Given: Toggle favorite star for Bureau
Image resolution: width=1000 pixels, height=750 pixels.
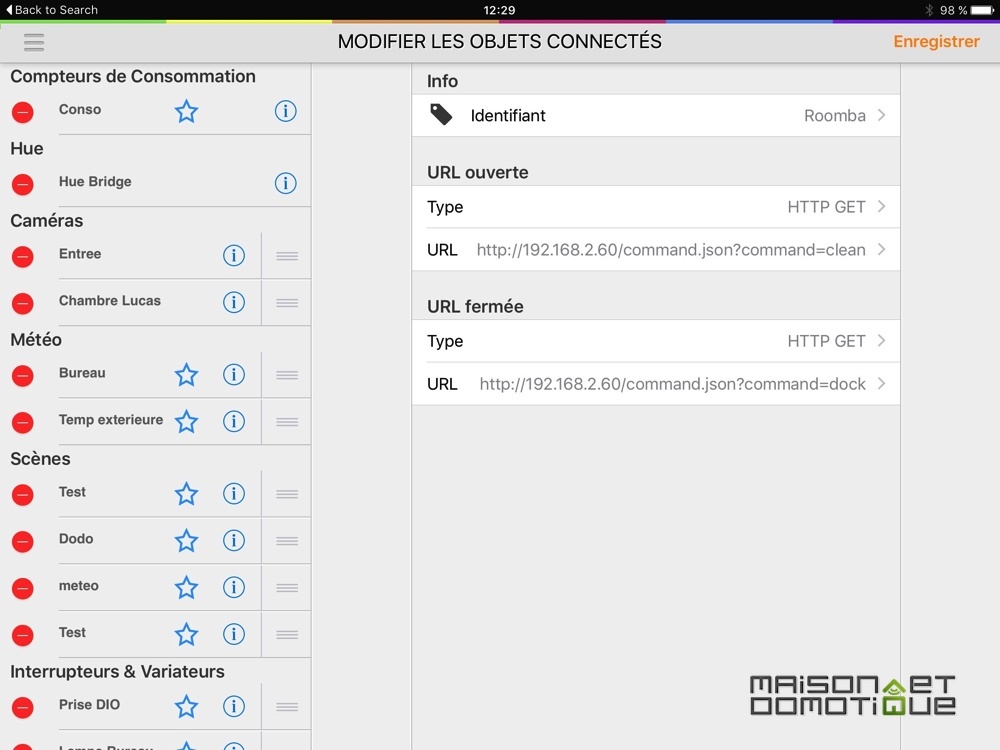Looking at the screenshot, I should [x=186, y=374].
